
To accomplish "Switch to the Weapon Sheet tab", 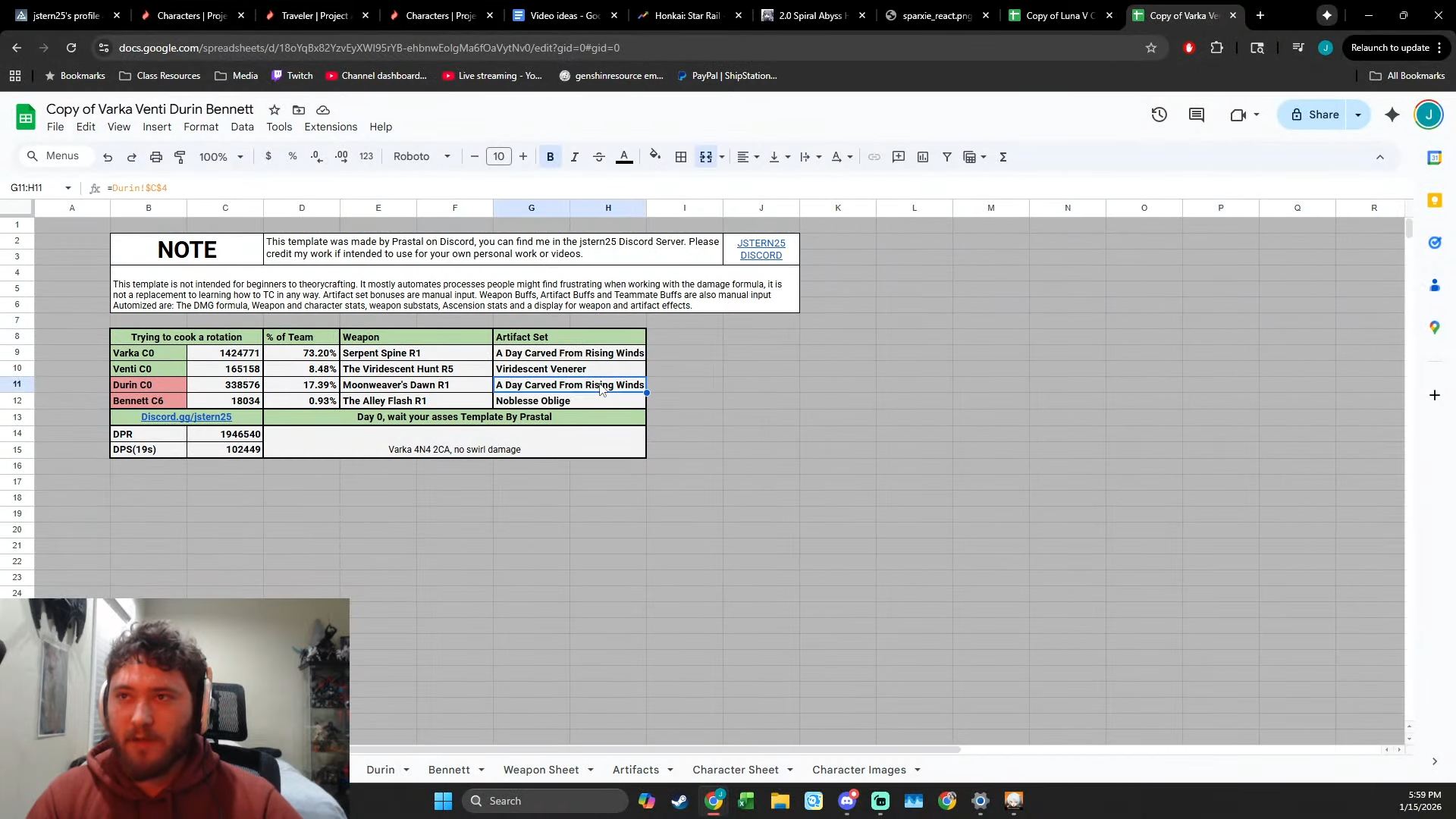I will click(541, 770).
